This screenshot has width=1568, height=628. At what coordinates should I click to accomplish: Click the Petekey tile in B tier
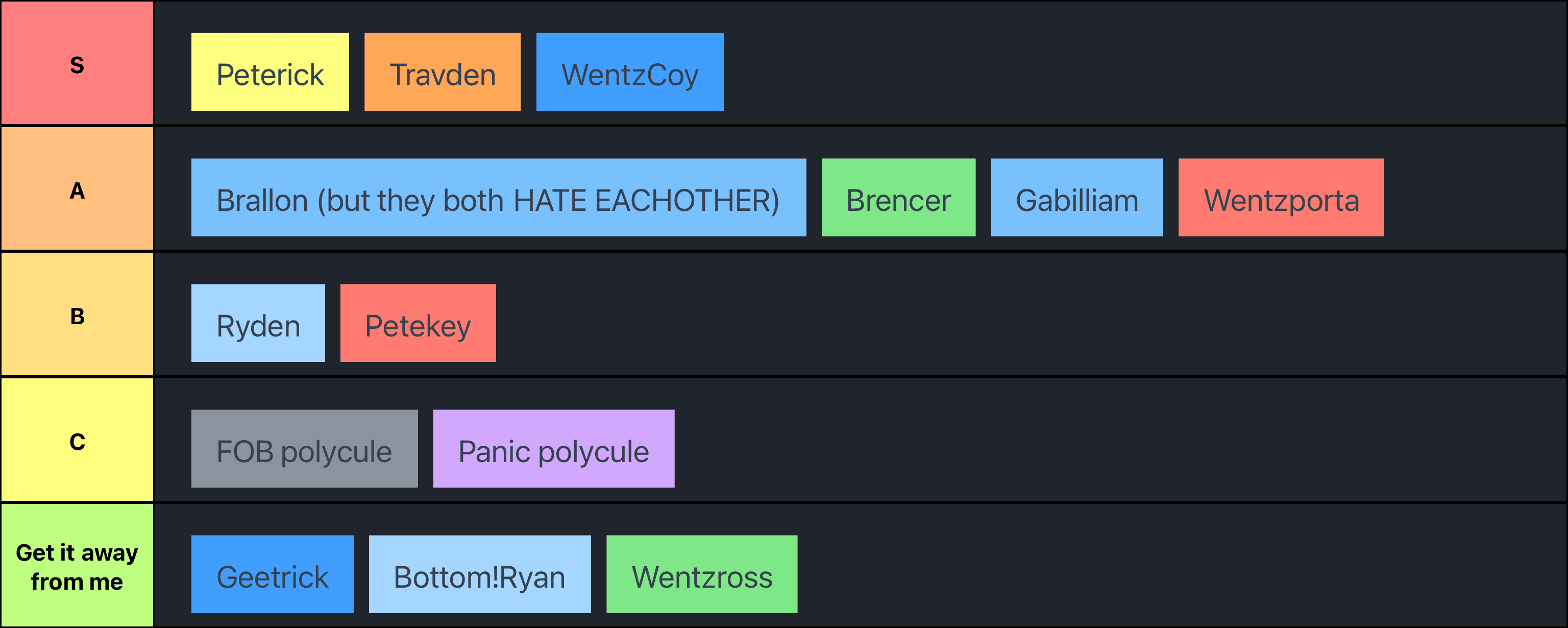[x=418, y=323]
